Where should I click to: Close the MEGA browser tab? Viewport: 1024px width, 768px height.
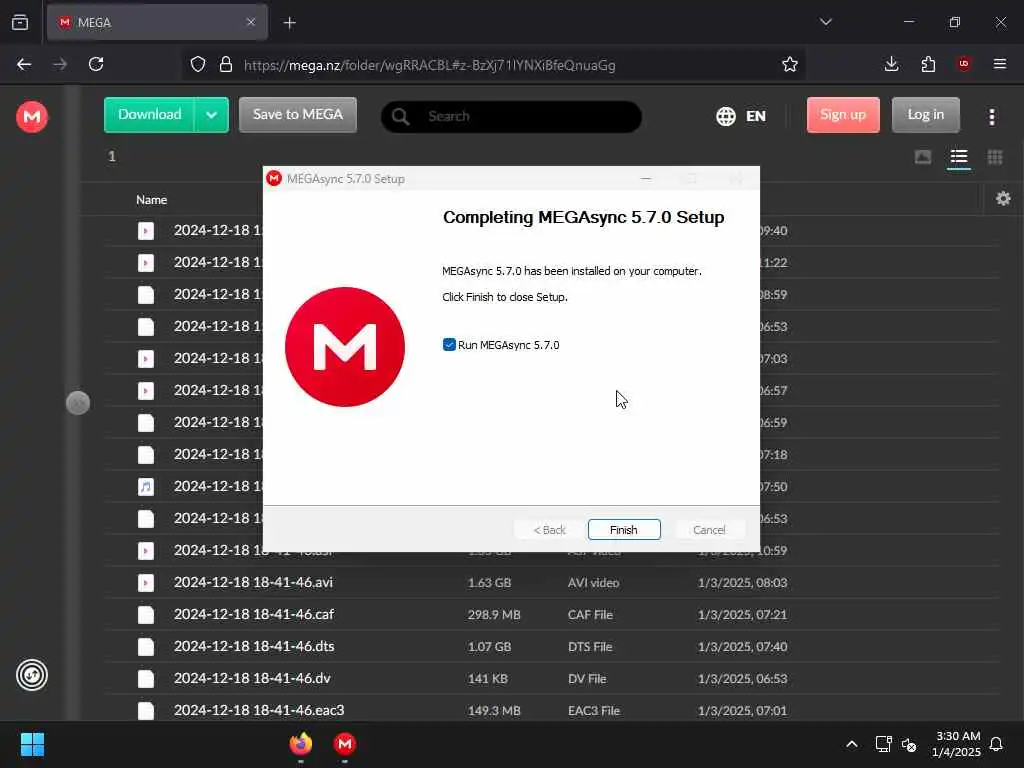tap(251, 22)
